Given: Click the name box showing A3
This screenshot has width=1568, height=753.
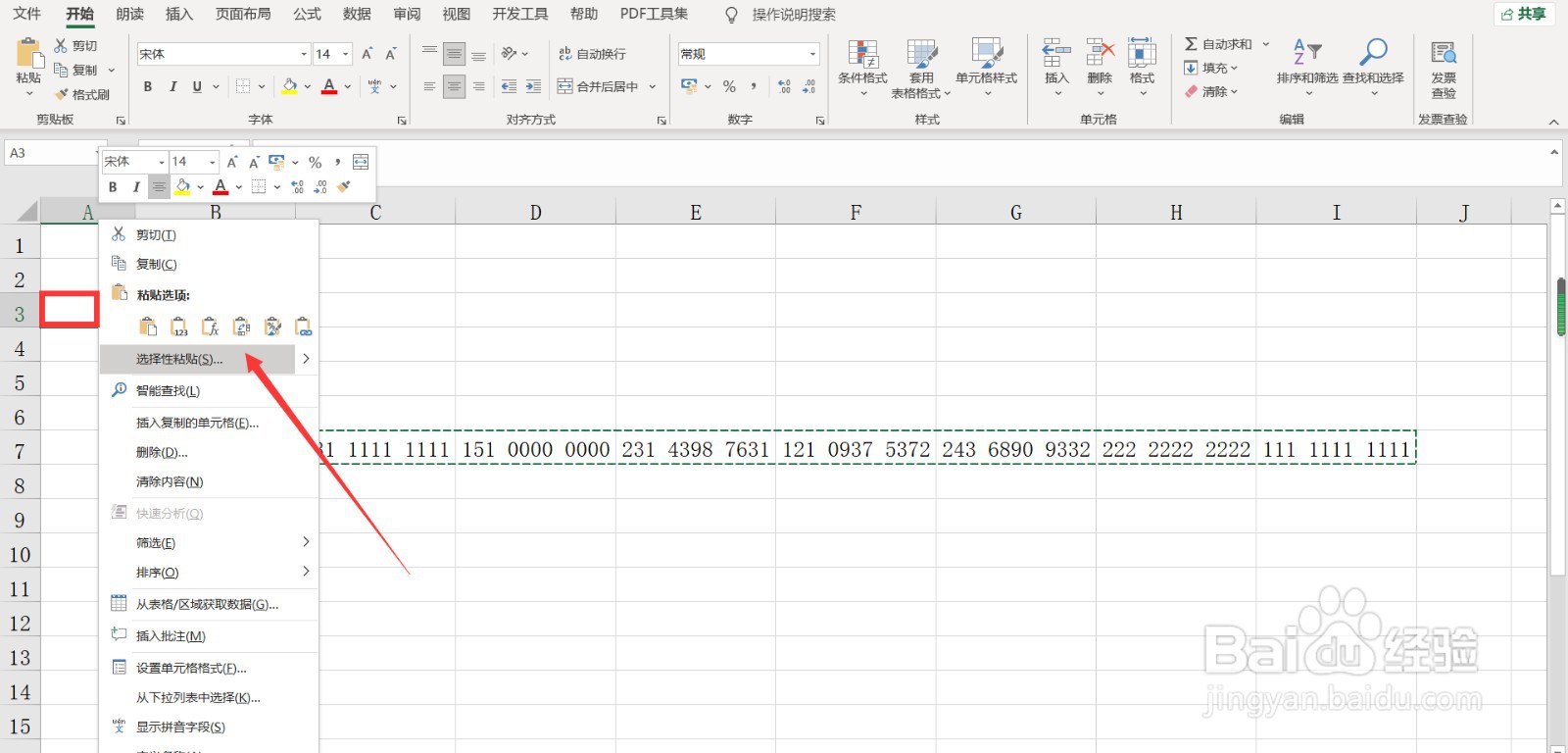Looking at the screenshot, I should tap(51, 153).
